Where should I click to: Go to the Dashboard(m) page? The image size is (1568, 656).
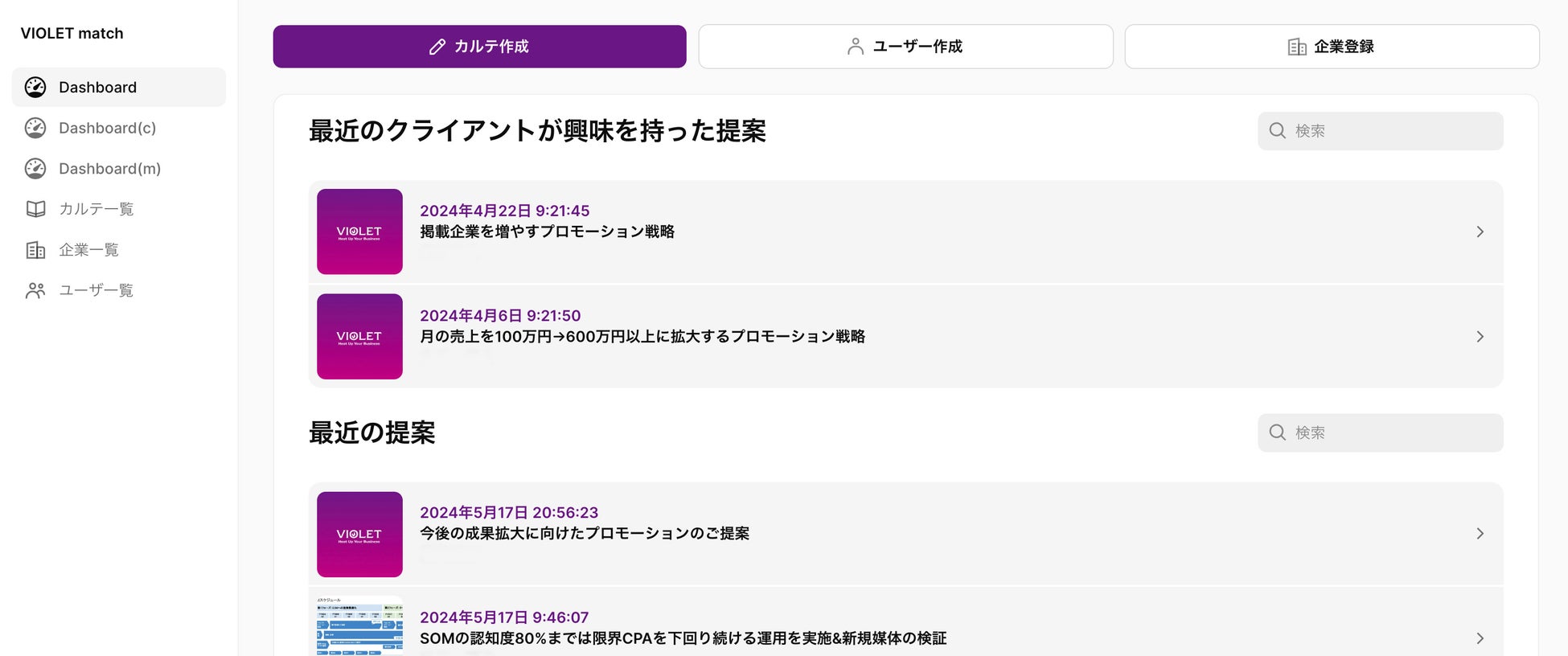119,168
